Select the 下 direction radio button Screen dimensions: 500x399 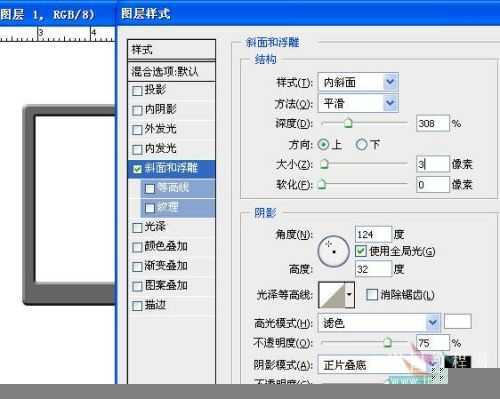[x=362, y=145]
